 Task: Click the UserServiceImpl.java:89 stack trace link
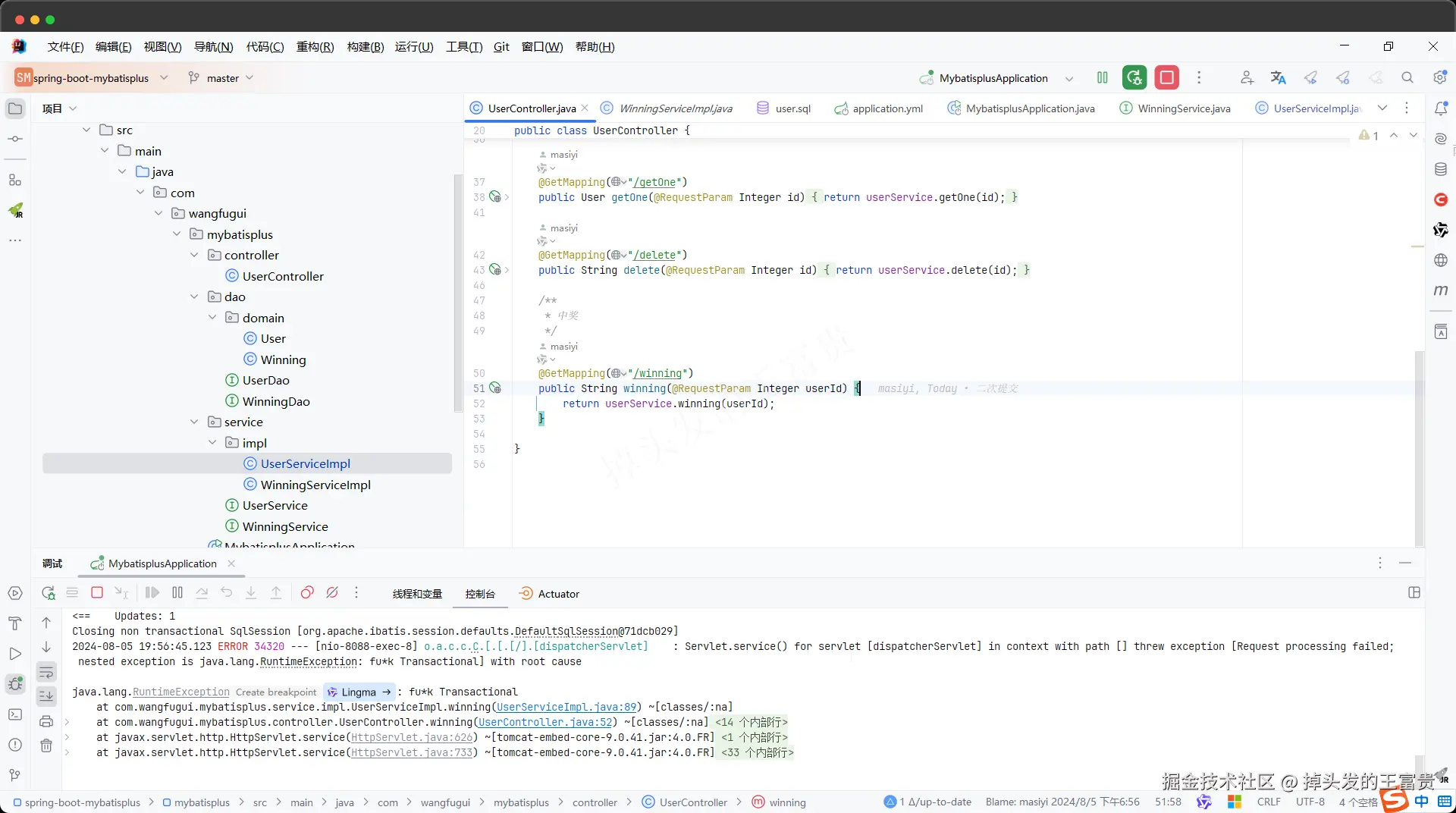[566, 707]
